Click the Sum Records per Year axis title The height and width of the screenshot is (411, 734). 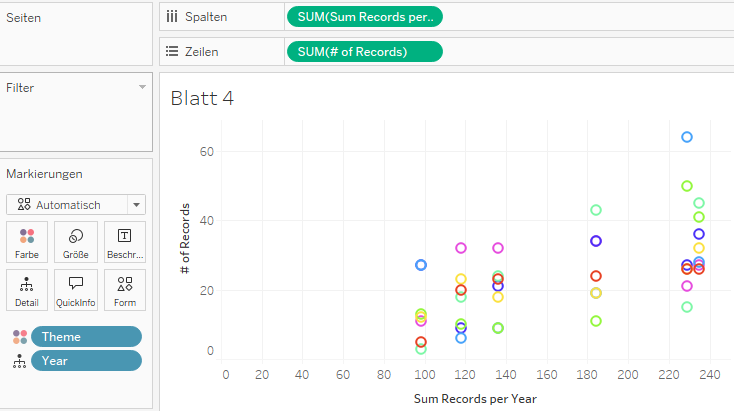point(475,399)
